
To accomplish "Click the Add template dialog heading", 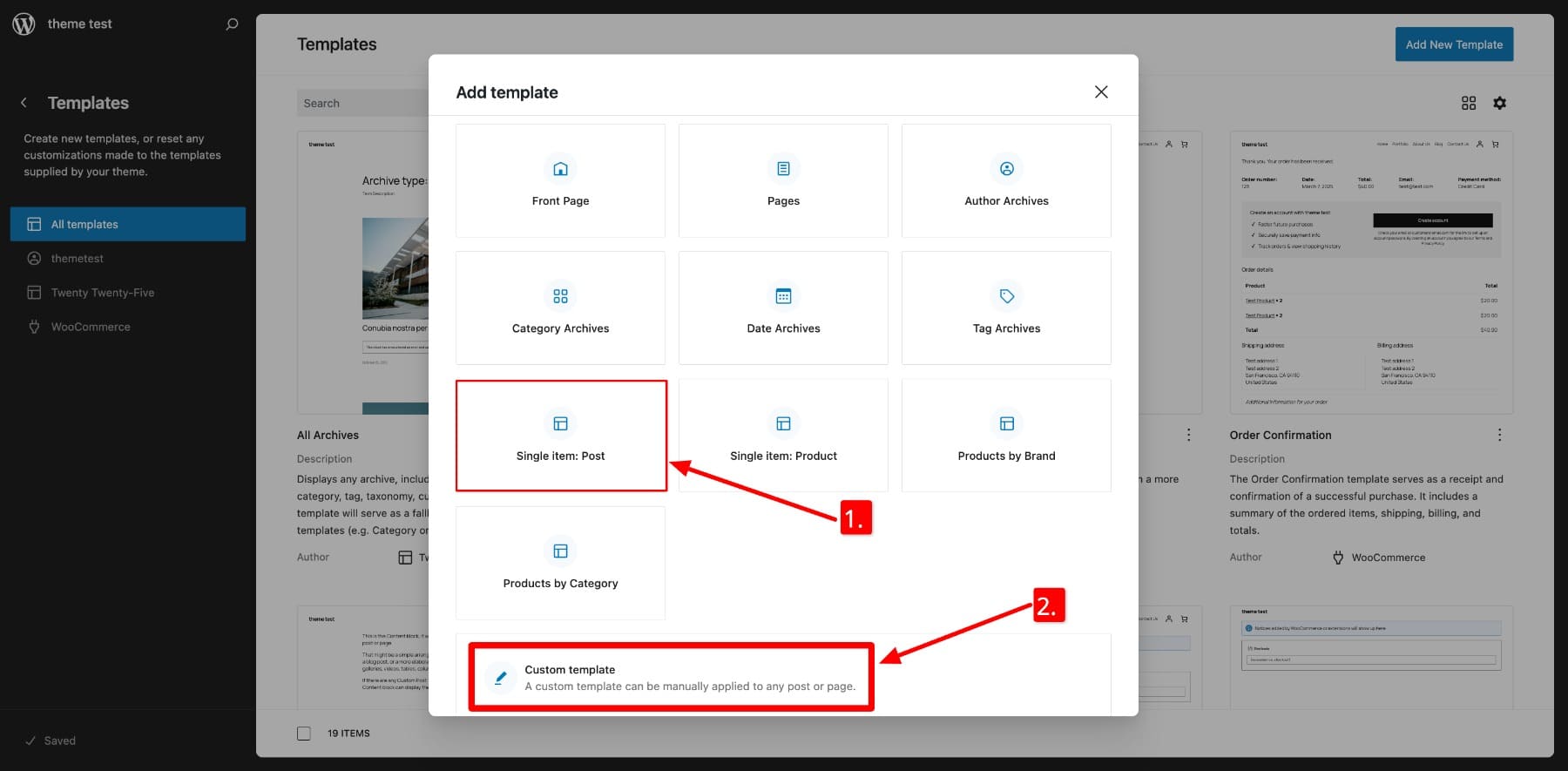I will click(507, 92).
